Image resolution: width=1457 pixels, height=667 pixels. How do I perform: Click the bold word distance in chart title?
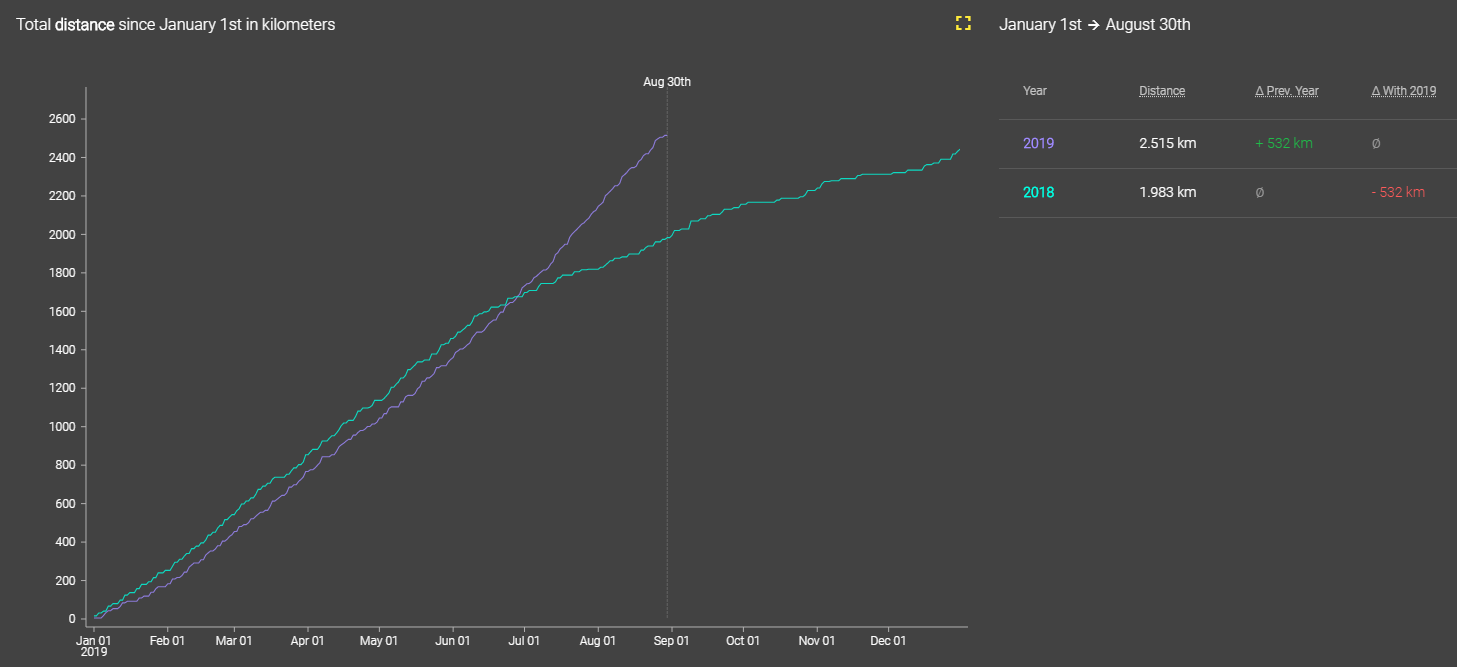tap(84, 24)
